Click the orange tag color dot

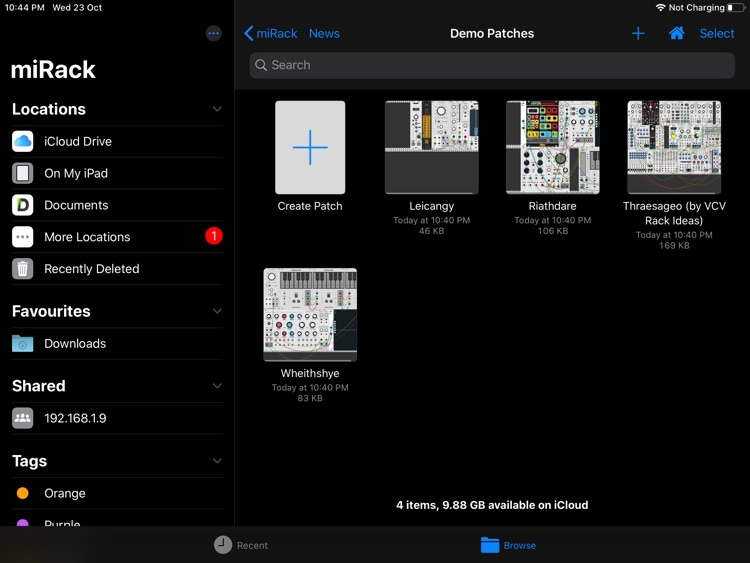tap(22, 493)
